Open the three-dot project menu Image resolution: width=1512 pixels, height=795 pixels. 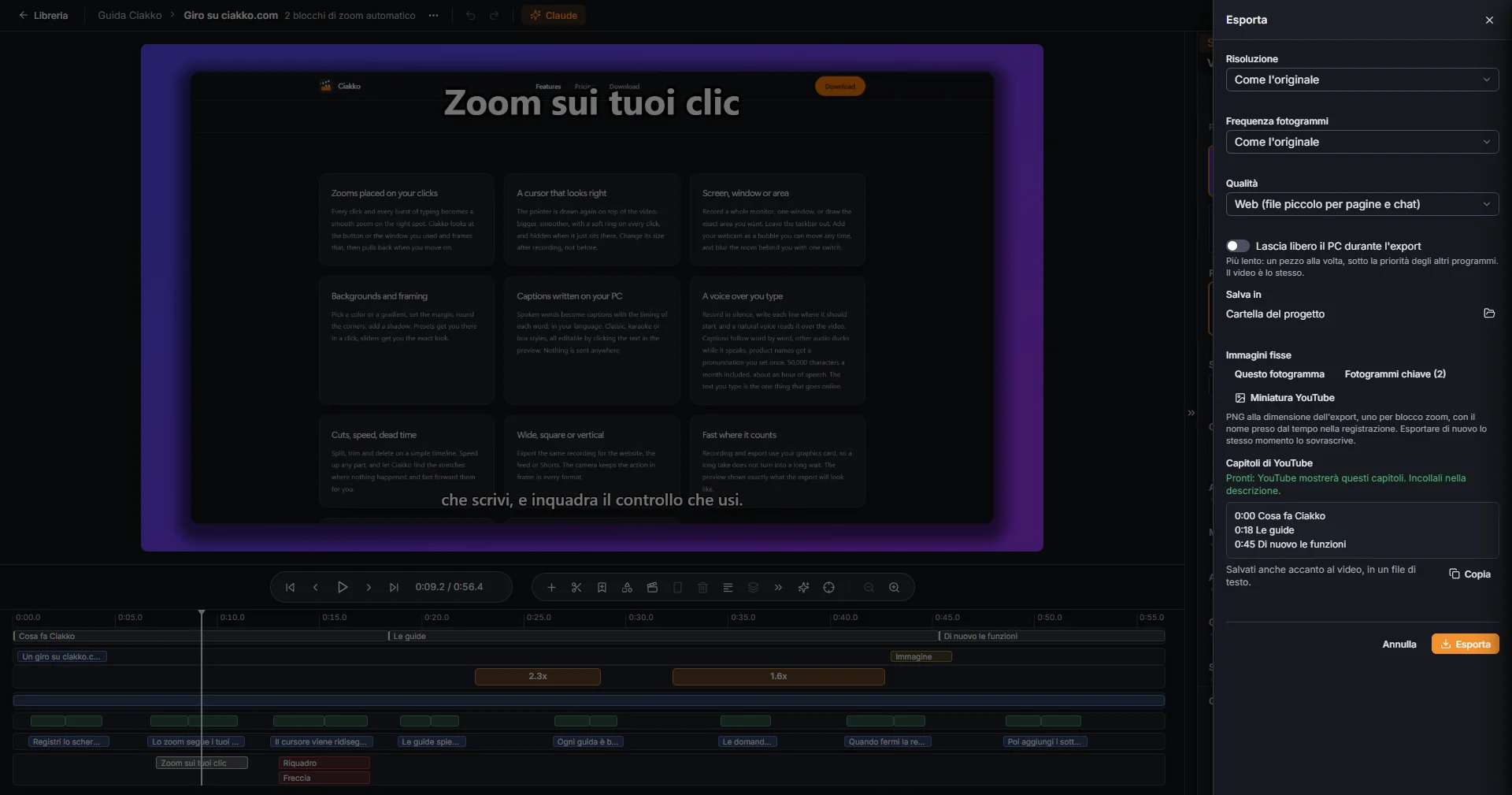coord(433,15)
